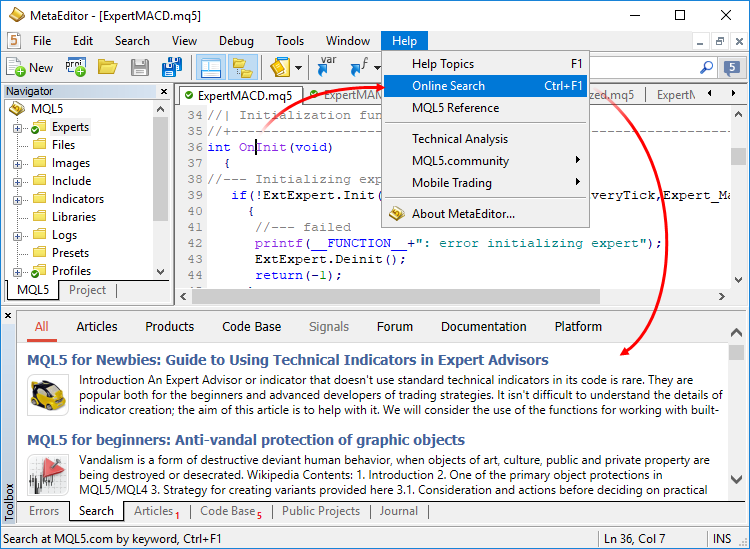Open the Tools menu
Viewport: 750px width, 549px height.
click(x=290, y=41)
